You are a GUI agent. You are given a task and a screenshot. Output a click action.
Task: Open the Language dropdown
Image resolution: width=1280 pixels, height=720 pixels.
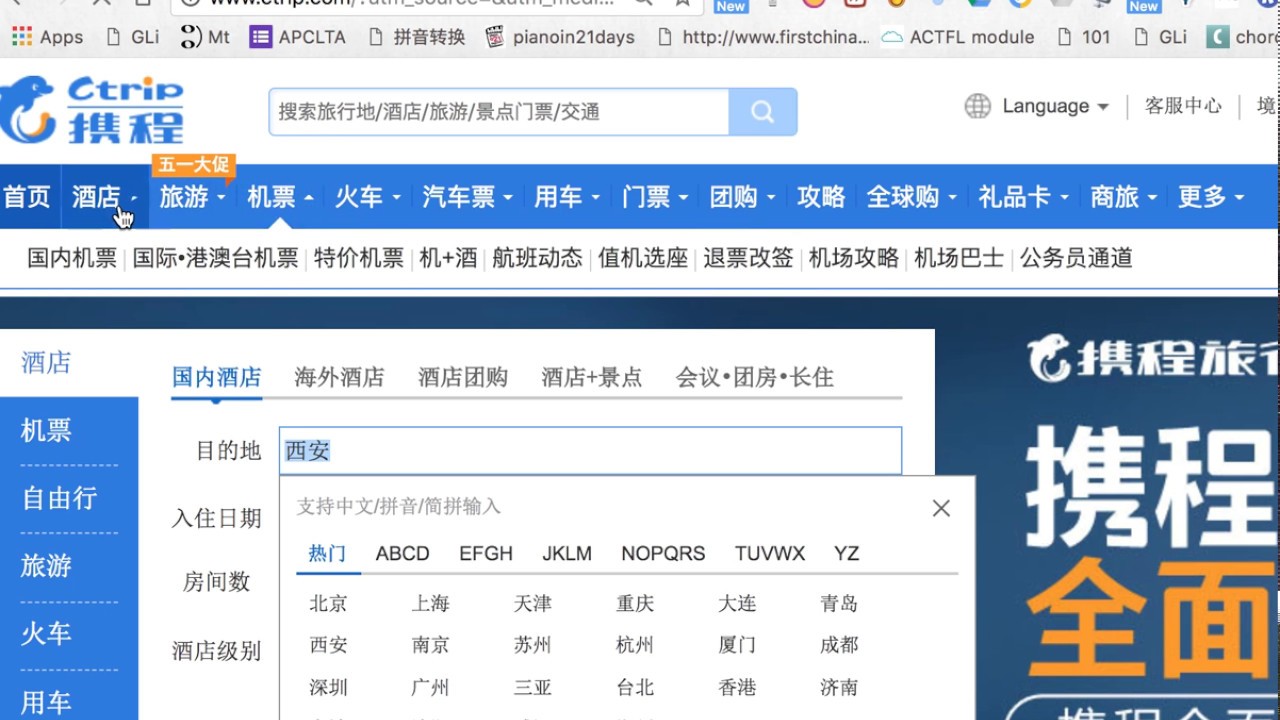[1056, 106]
